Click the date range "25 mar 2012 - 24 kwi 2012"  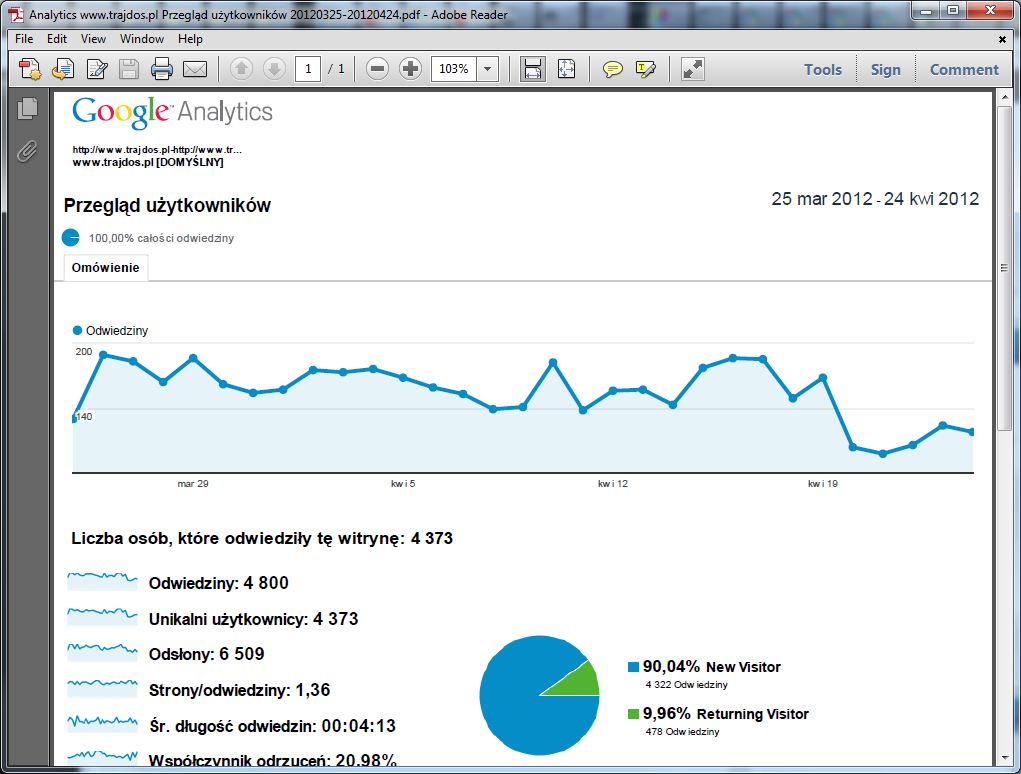[x=875, y=199]
